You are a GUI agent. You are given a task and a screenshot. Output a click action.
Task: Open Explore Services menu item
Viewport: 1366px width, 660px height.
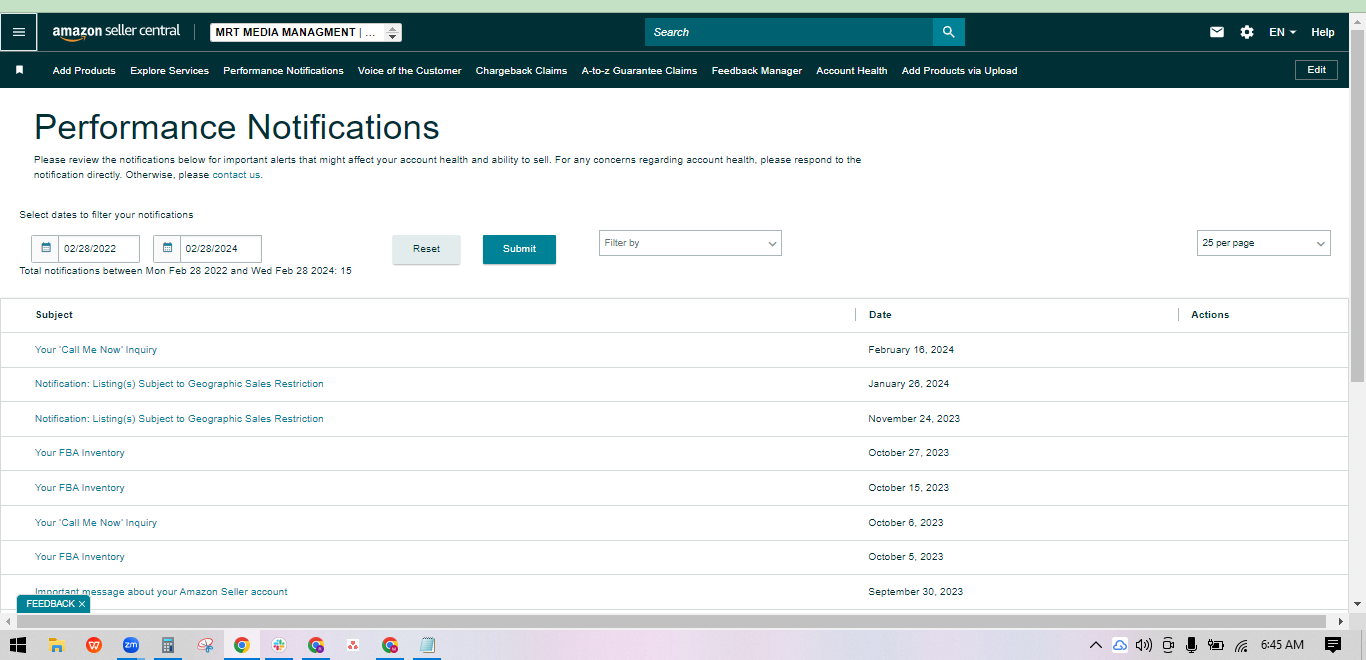pyautogui.click(x=169, y=70)
